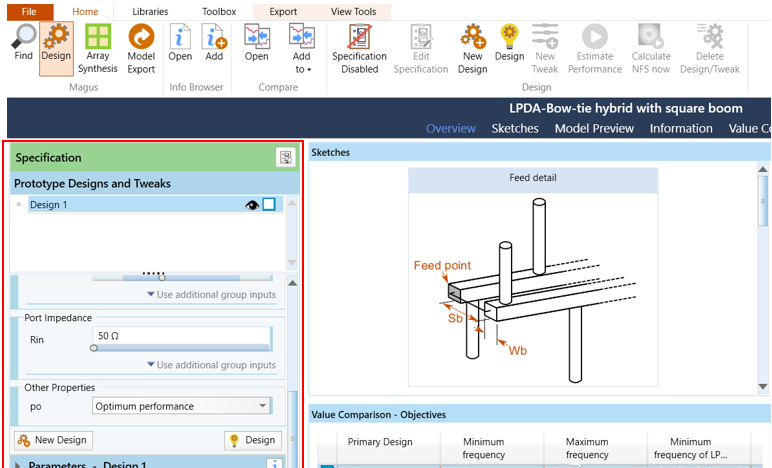The height and width of the screenshot is (468, 772).
Task: Click the Design lightbulb ribbon icon
Action: (x=510, y=37)
